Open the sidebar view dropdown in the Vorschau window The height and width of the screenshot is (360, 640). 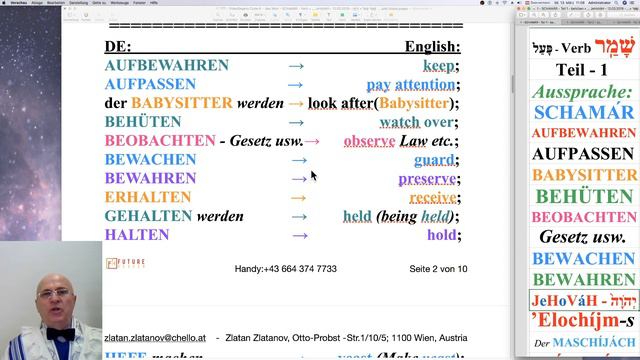click(522, 15)
